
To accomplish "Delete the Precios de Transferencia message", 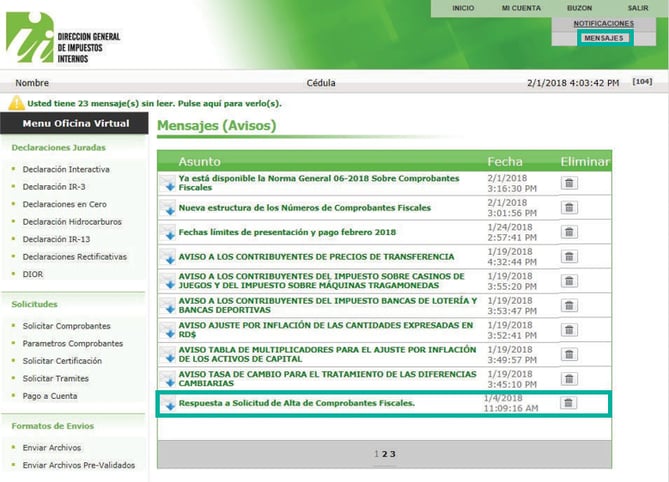I will 568,256.
